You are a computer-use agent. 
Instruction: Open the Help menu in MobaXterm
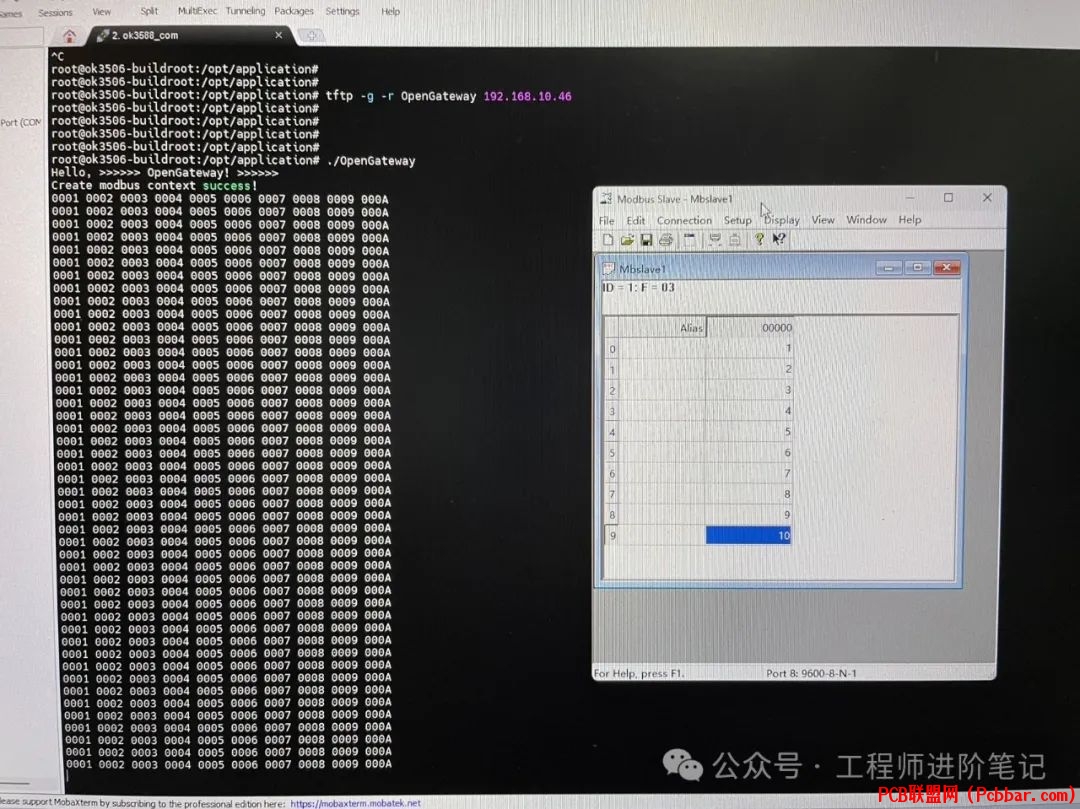pyautogui.click(x=391, y=11)
